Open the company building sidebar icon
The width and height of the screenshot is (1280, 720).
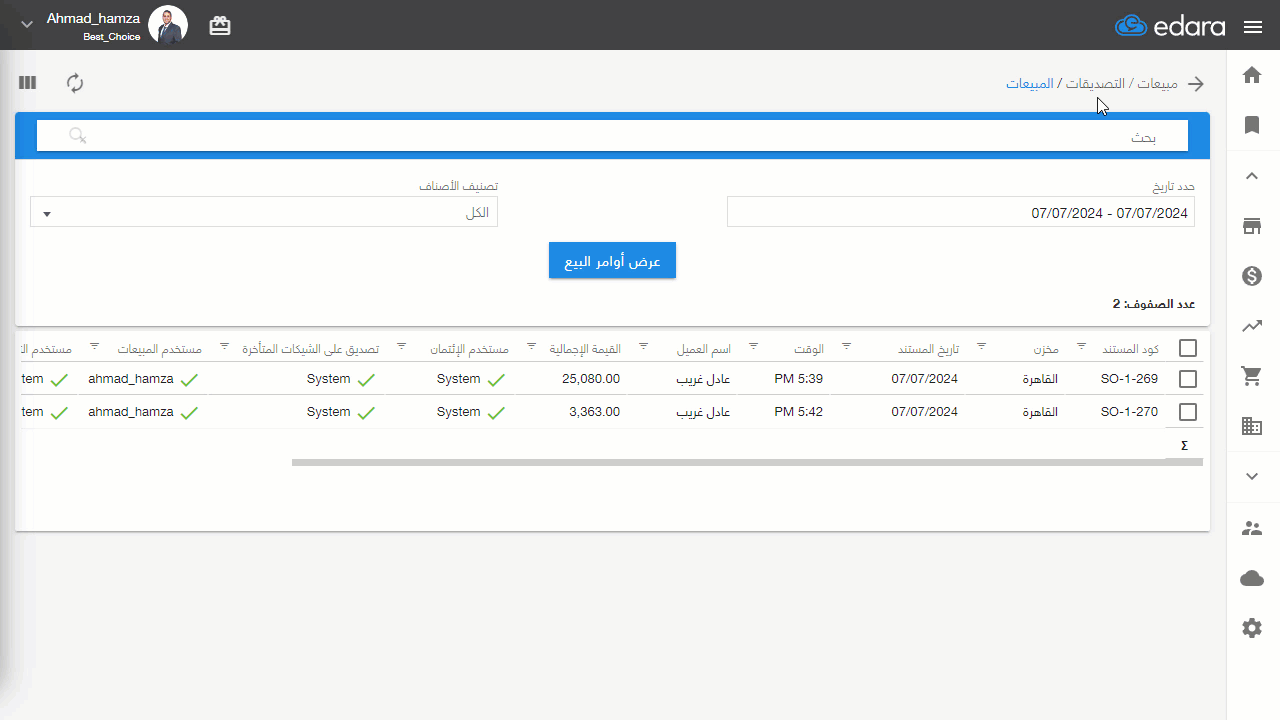click(x=1252, y=426)
